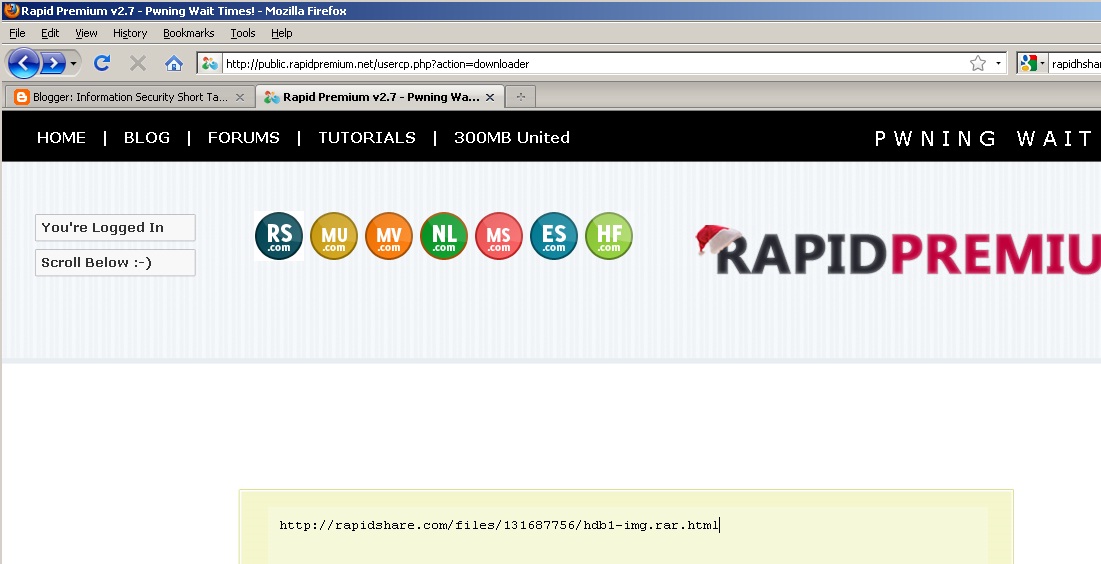Switch to the Blogger Information Security tab
This screenshot has height=564, width=1101.
130,97
